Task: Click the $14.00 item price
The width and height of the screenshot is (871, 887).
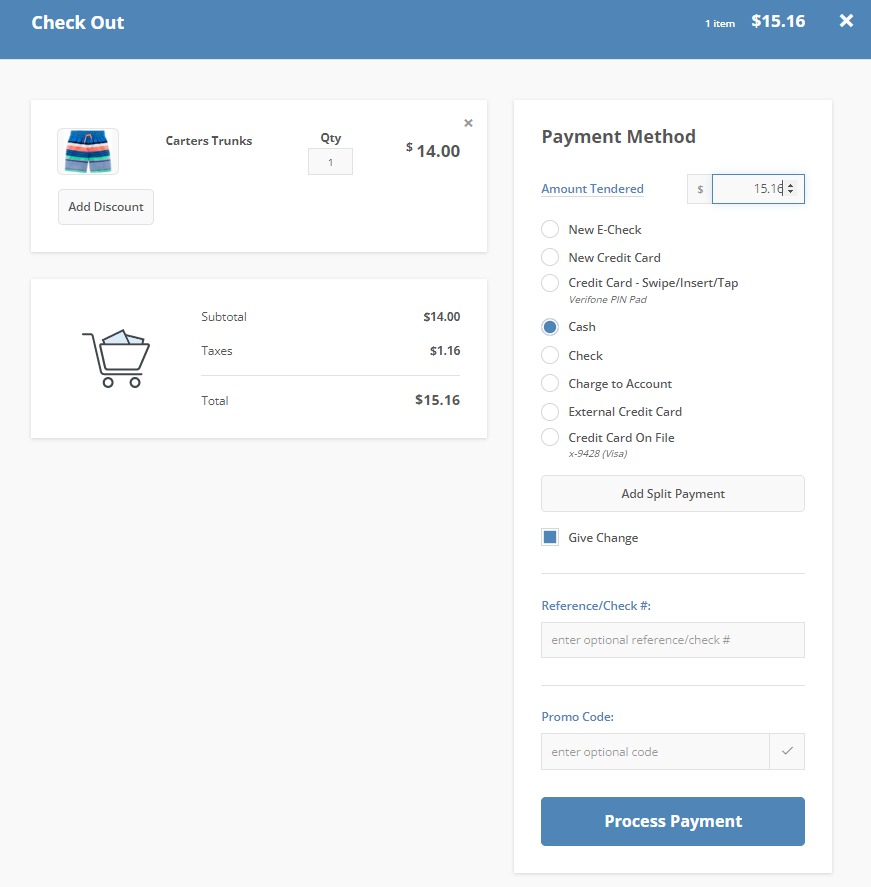Action: 433,151
